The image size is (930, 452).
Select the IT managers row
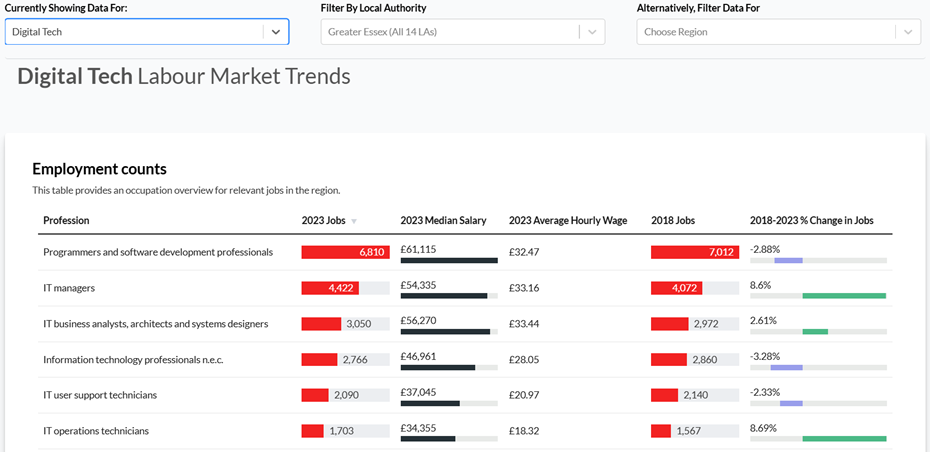(69, 288)
